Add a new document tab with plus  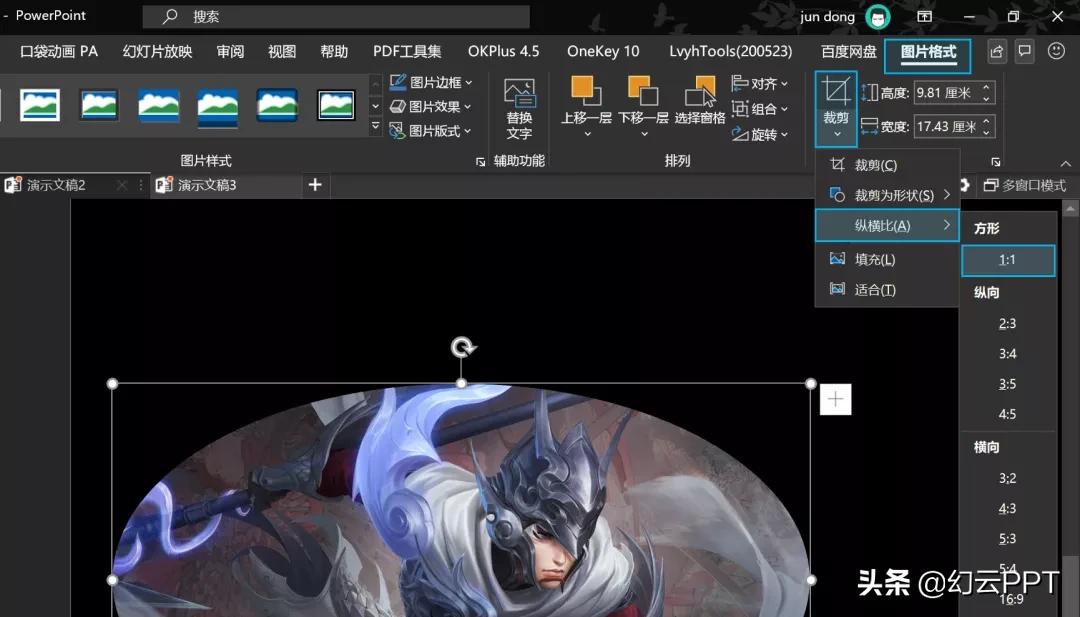[315, 185]
